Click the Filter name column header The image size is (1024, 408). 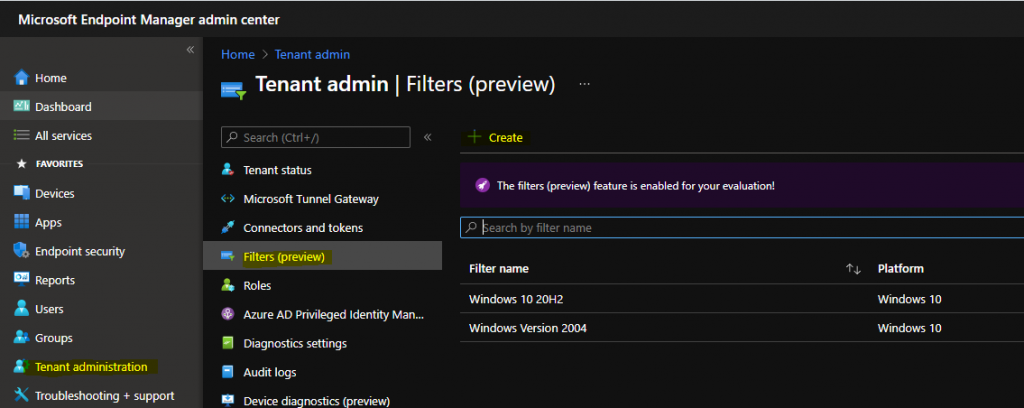point(499,268)
